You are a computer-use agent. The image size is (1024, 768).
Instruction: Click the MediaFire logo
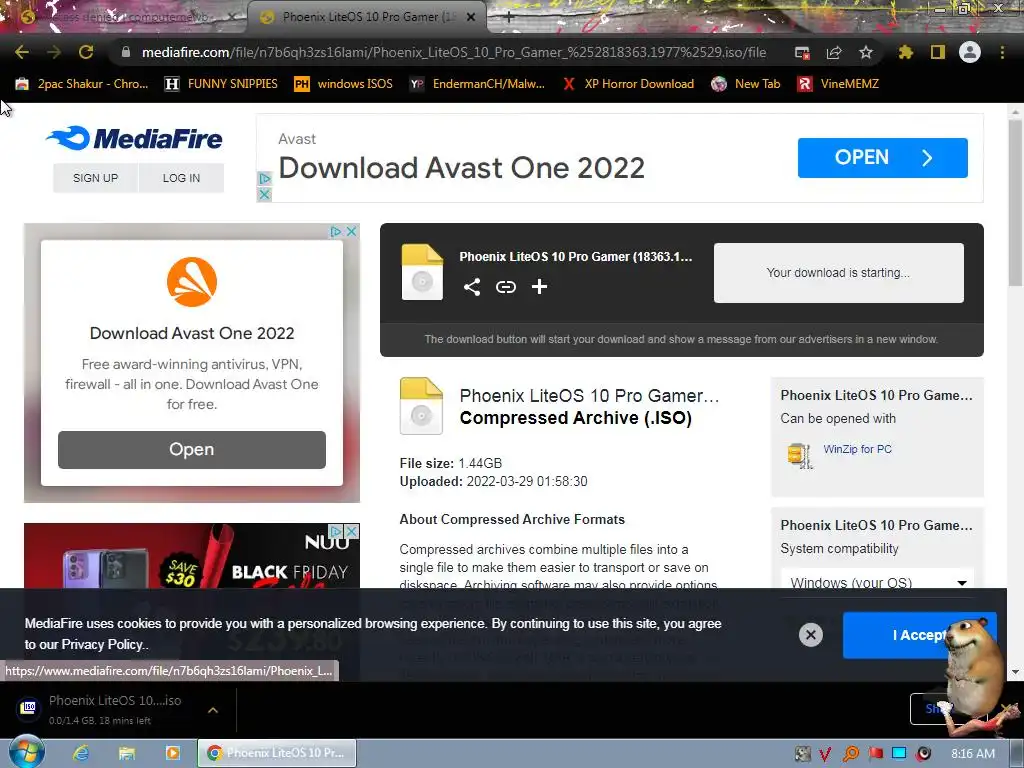(x=134, y=138)
